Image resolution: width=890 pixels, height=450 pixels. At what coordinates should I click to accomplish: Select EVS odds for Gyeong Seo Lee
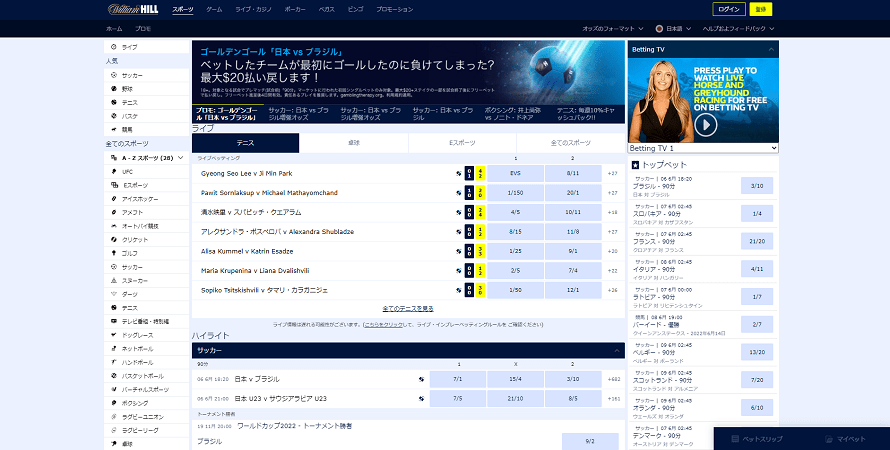click(515, 174)
